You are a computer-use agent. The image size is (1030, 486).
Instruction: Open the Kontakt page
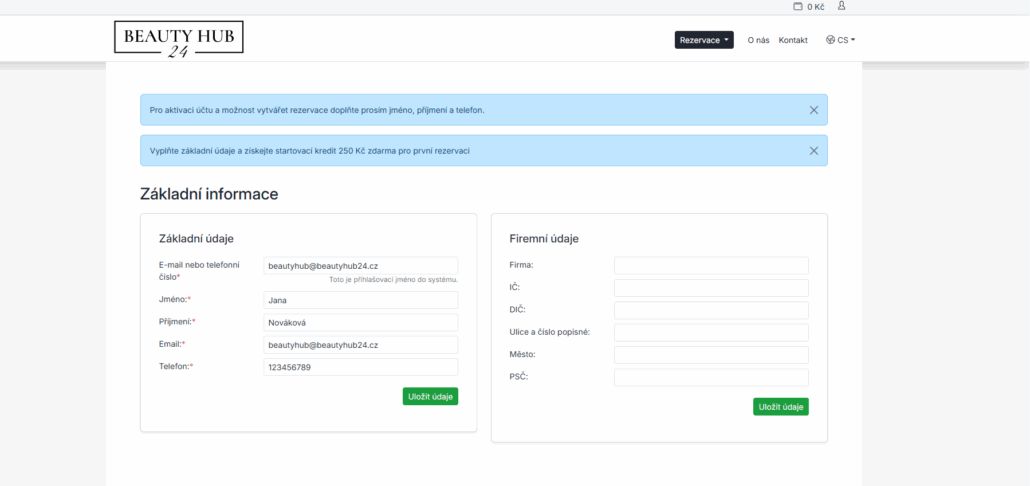coord(793,40)
